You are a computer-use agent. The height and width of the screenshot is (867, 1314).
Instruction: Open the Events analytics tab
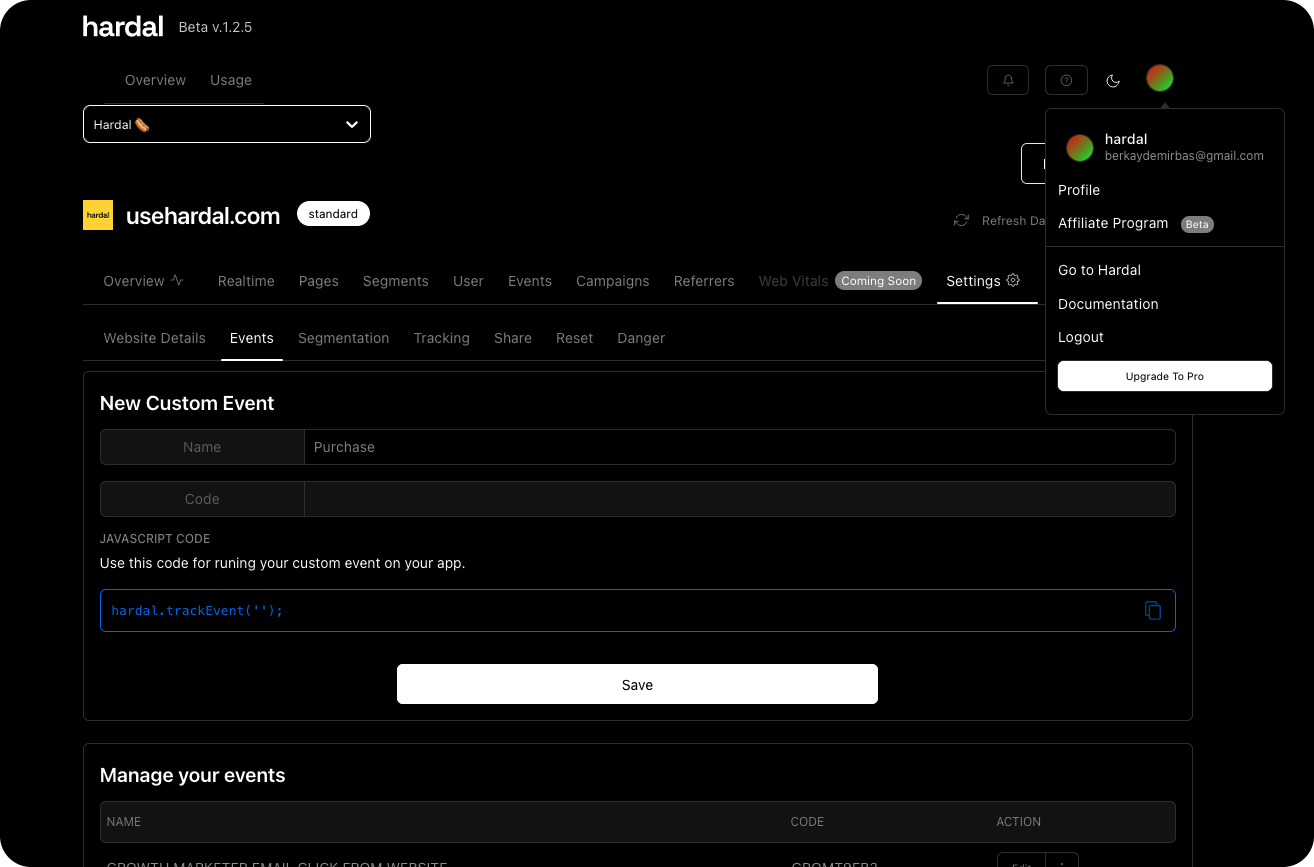(x=530, y=281)
